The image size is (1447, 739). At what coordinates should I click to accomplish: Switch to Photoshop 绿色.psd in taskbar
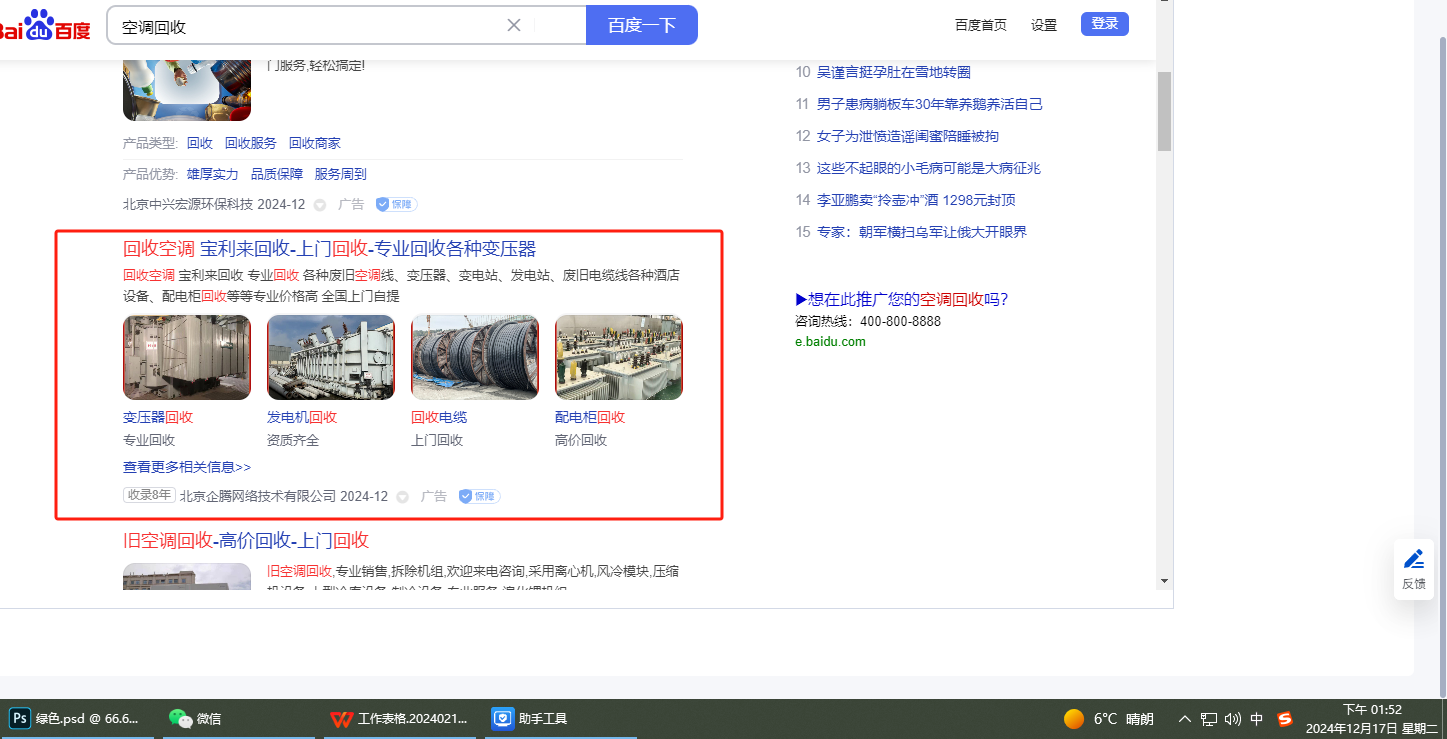pyautogui.click(x=77, y=718)
